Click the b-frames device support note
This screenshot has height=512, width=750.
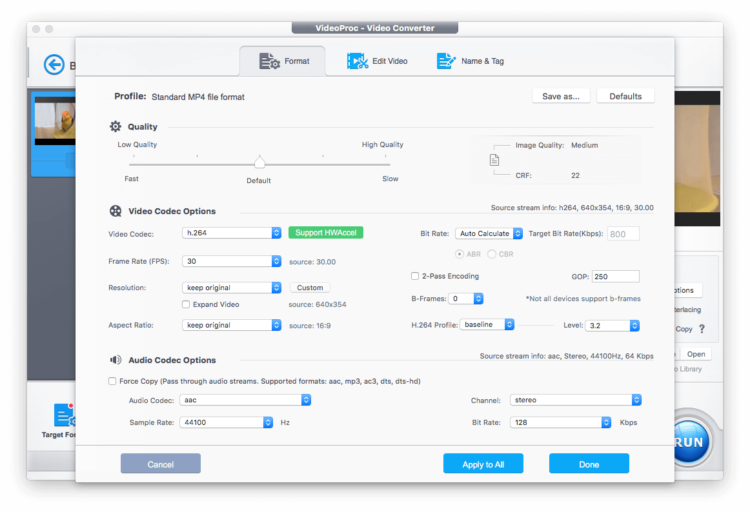point(583,299)
